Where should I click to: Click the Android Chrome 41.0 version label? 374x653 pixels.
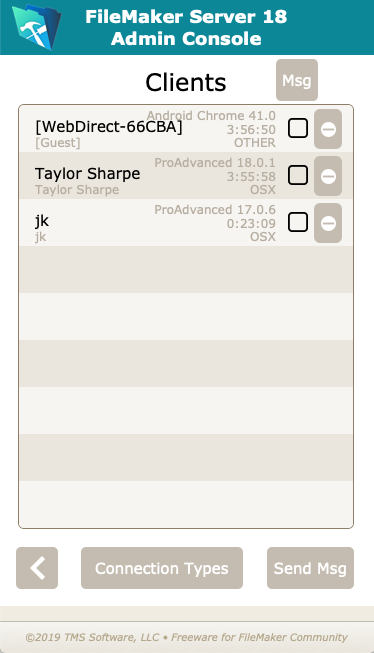211,115
